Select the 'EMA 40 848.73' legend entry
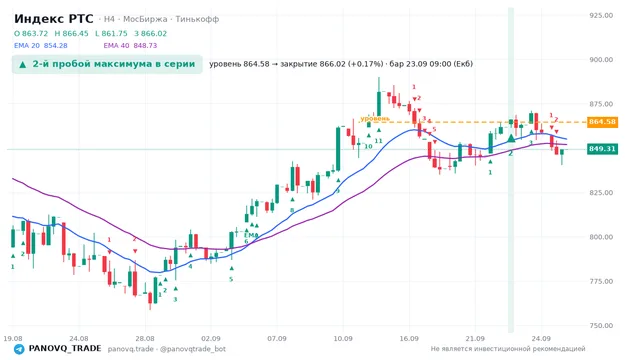The height and width of the screenshot is (360, 640). 130,45
